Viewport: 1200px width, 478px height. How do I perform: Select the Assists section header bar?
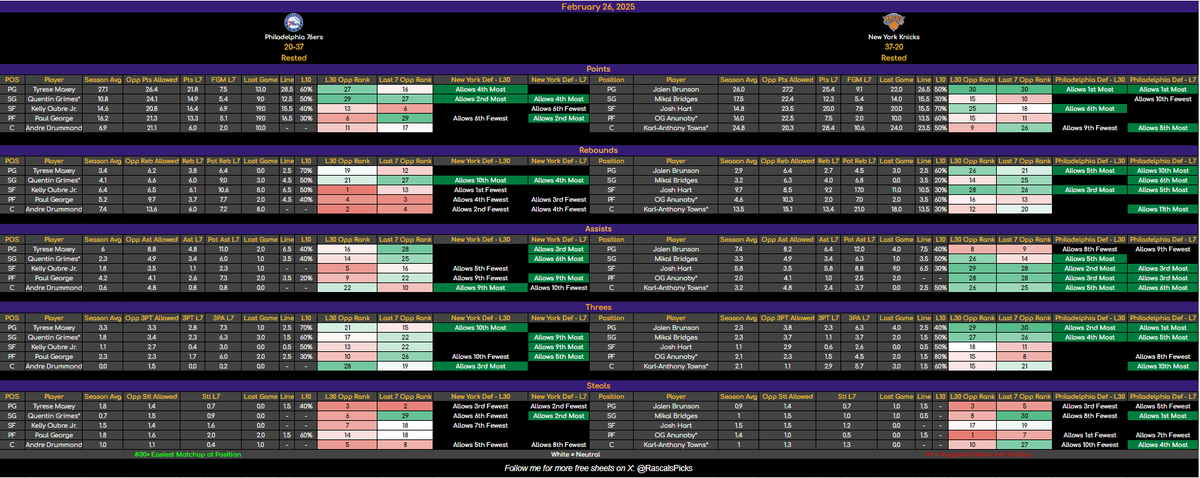pos(600,228)
